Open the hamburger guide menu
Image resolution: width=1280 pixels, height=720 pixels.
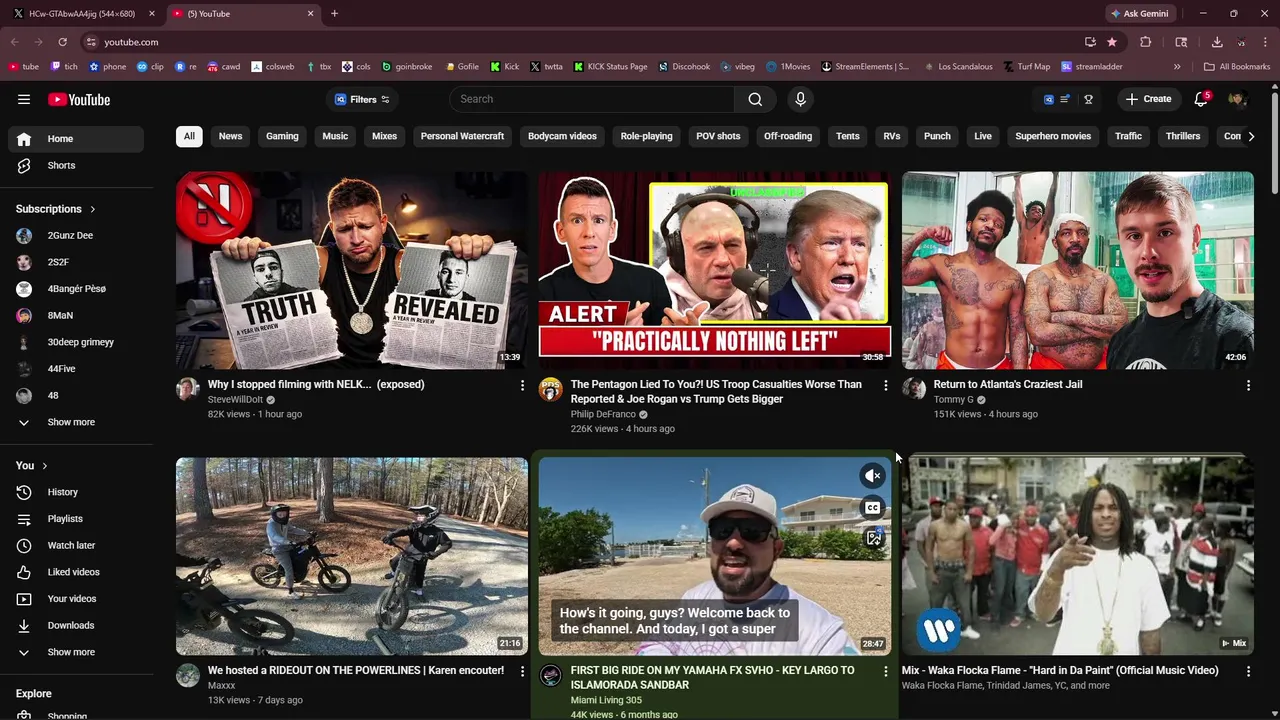(x=24, y=99)
